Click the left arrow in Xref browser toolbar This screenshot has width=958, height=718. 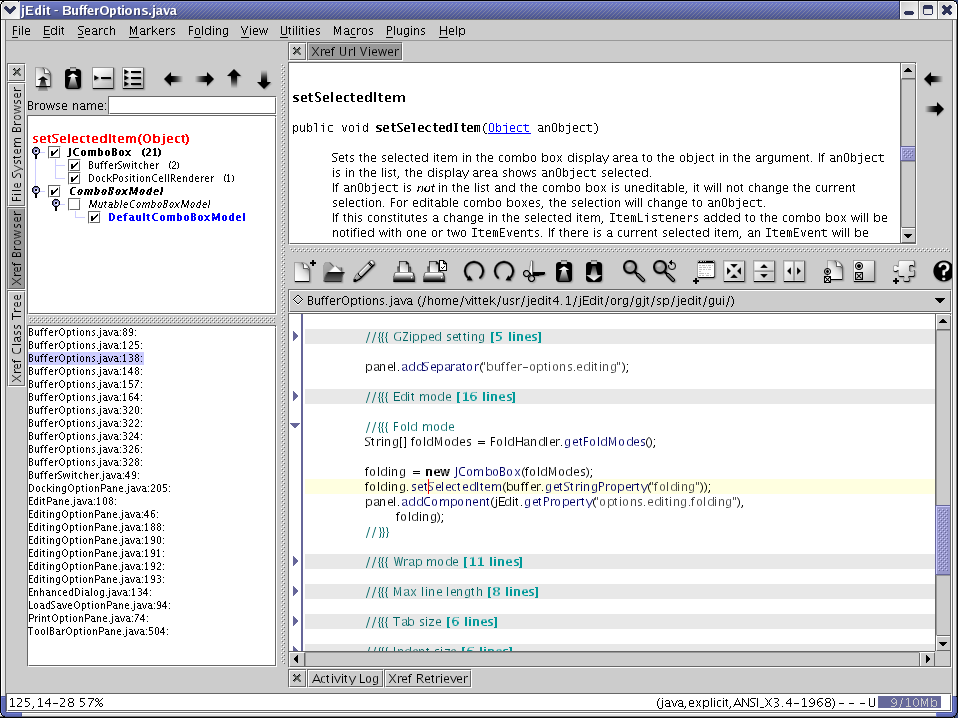[x=172, y=79]
